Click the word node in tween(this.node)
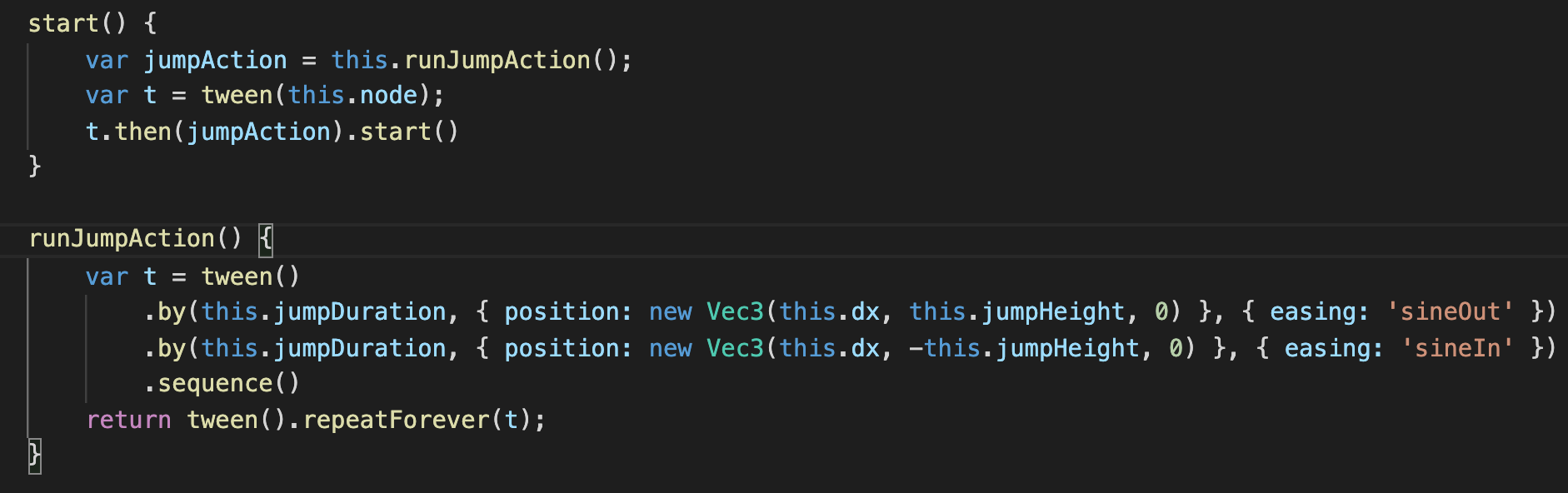 coord(388,96)
